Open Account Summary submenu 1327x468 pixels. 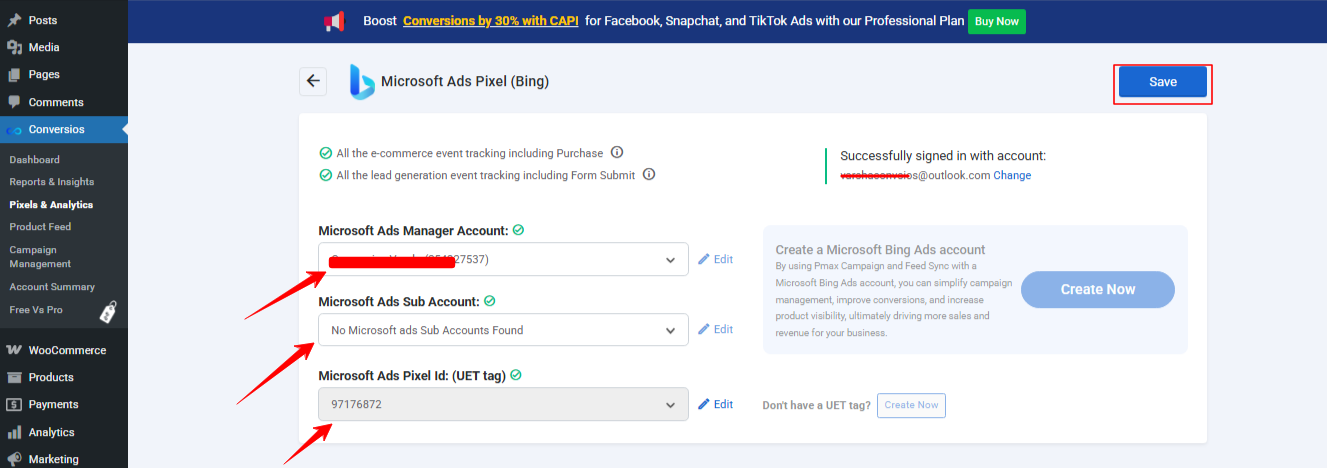pos(50,287)
